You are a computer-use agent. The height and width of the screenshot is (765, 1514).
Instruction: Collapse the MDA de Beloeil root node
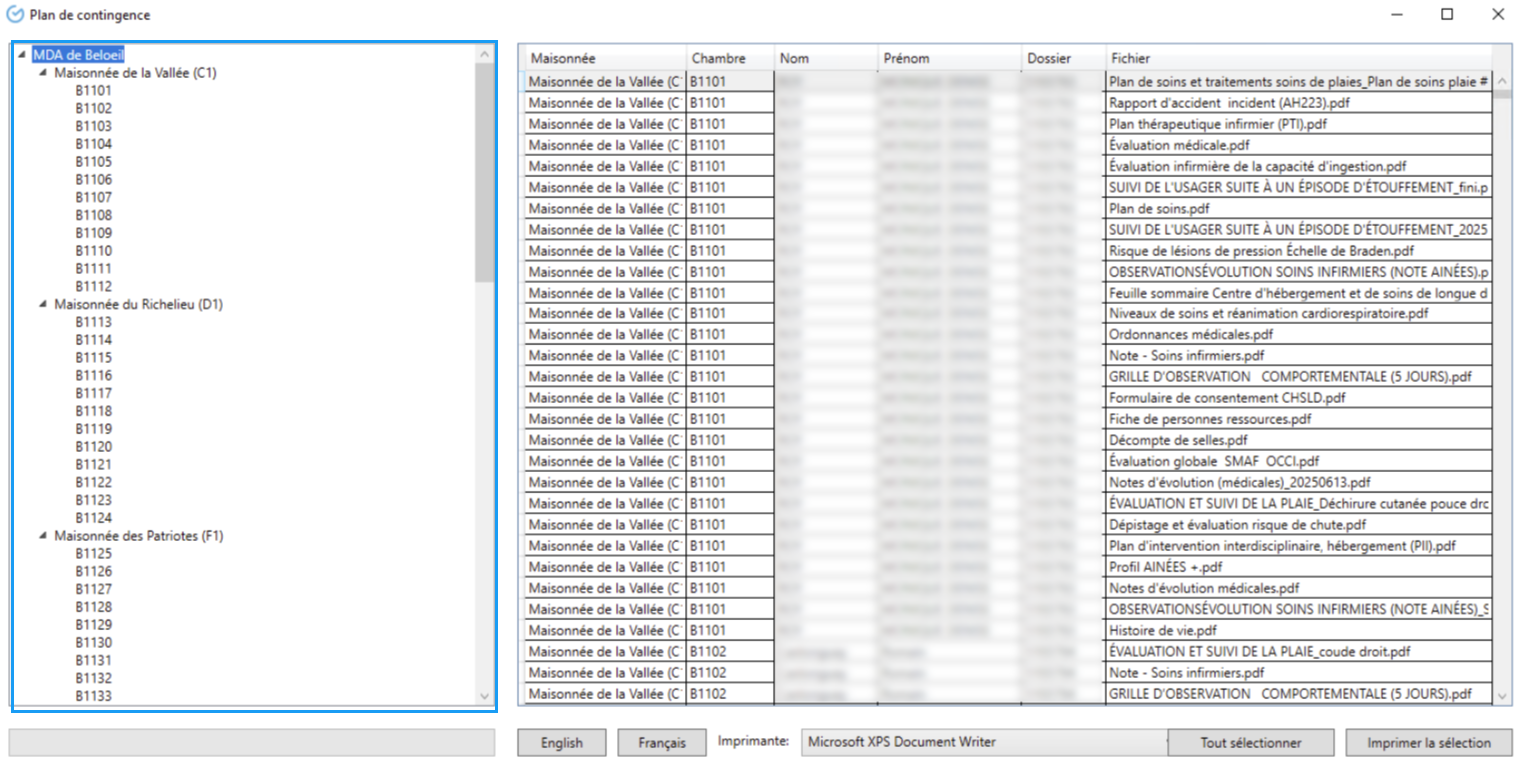pos(22,56)
